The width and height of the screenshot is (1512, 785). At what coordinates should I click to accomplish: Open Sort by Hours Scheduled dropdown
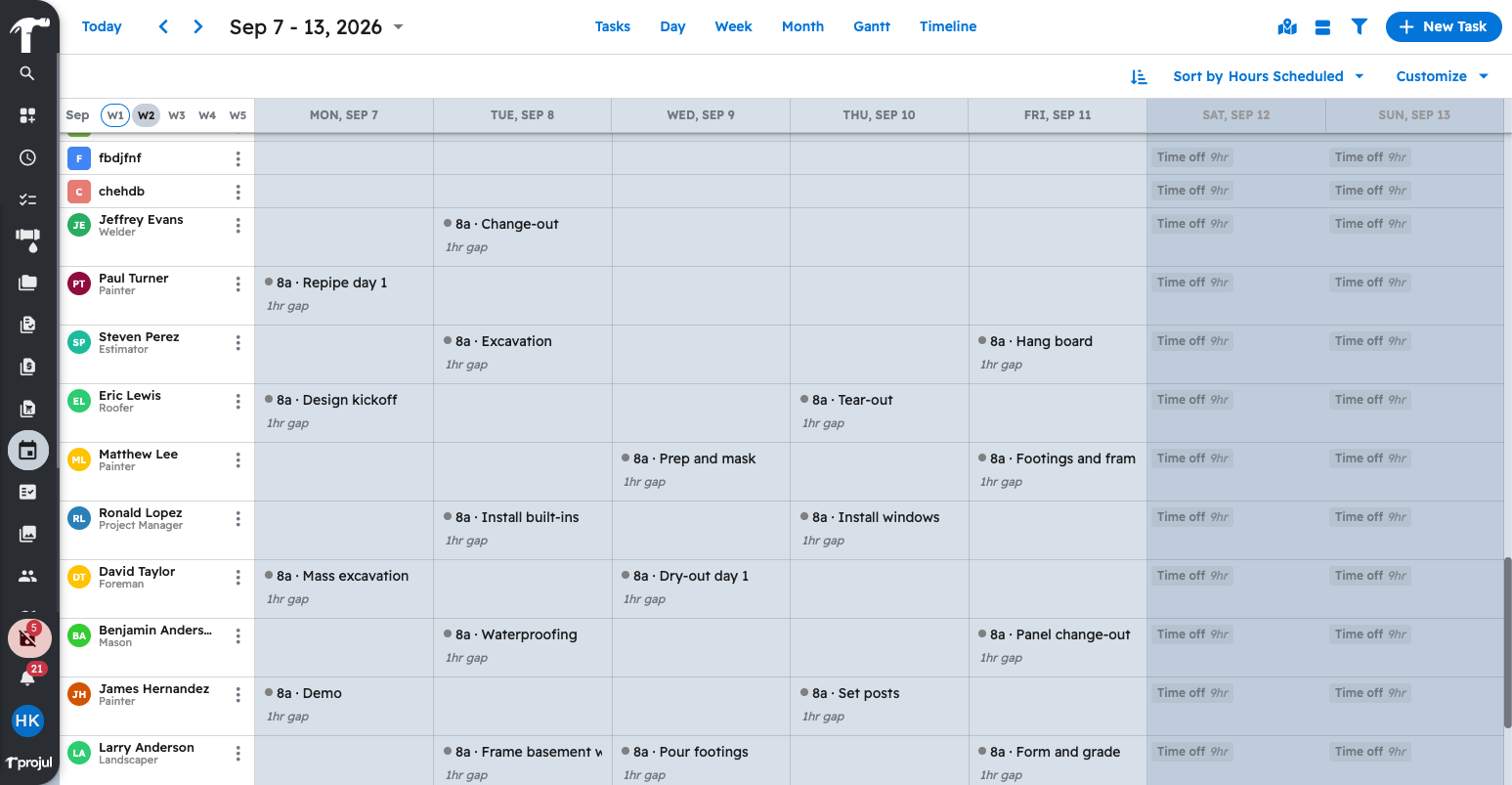click(1268, 76)
